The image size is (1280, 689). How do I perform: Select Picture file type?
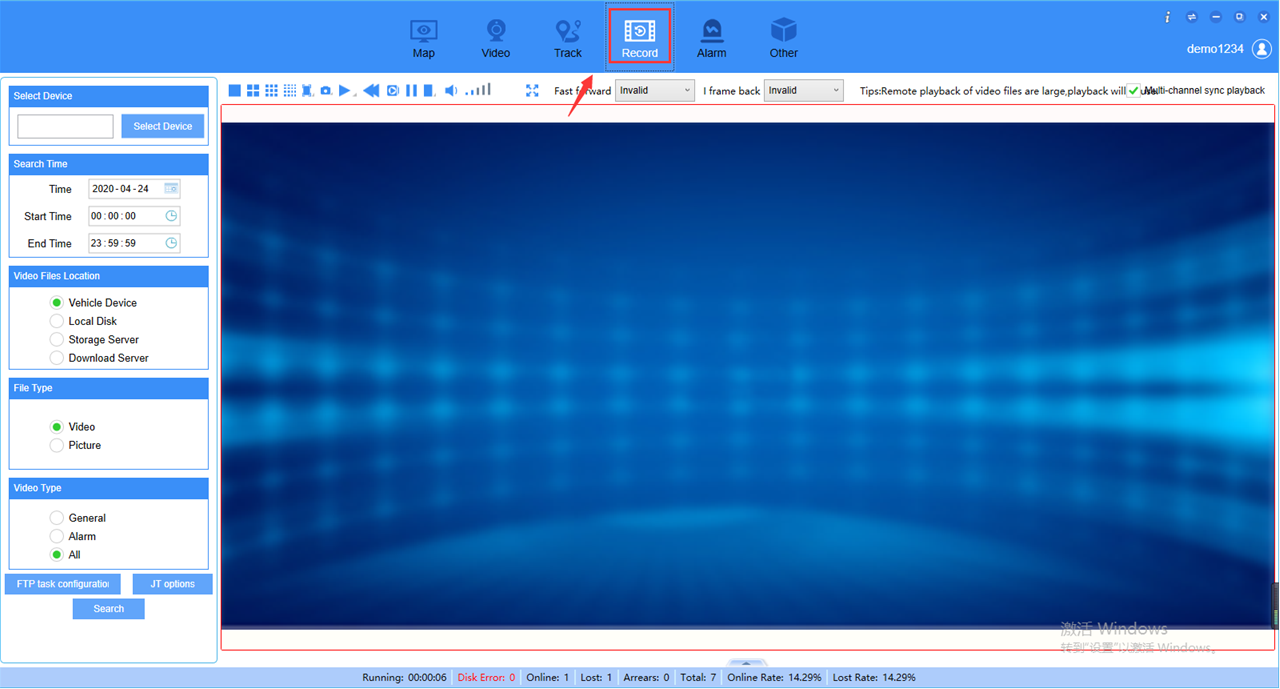(57, 445)
